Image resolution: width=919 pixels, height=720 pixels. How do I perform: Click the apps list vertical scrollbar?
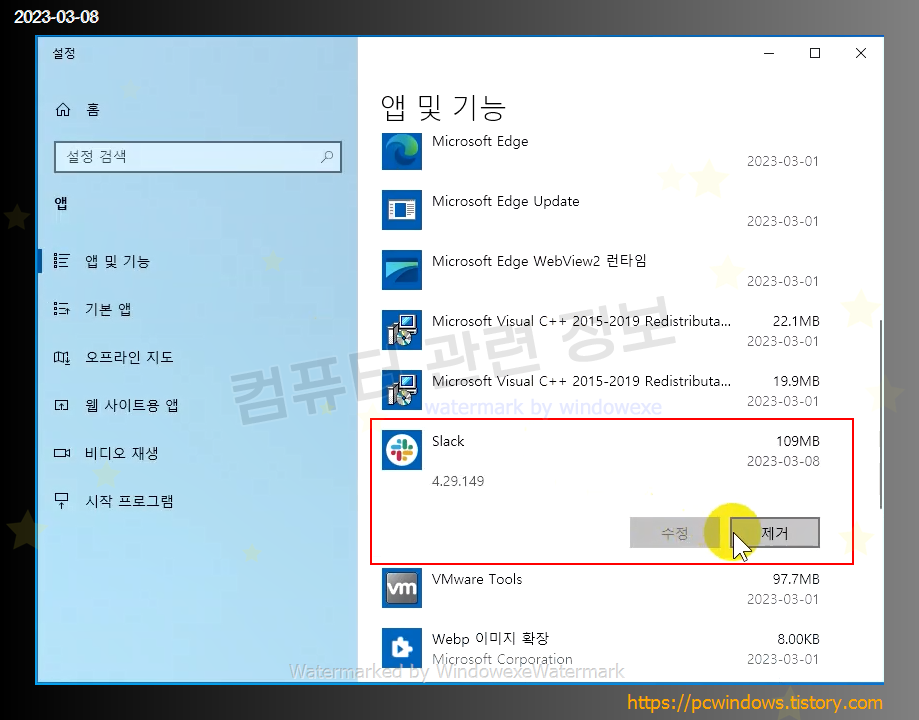click(880, 414)
